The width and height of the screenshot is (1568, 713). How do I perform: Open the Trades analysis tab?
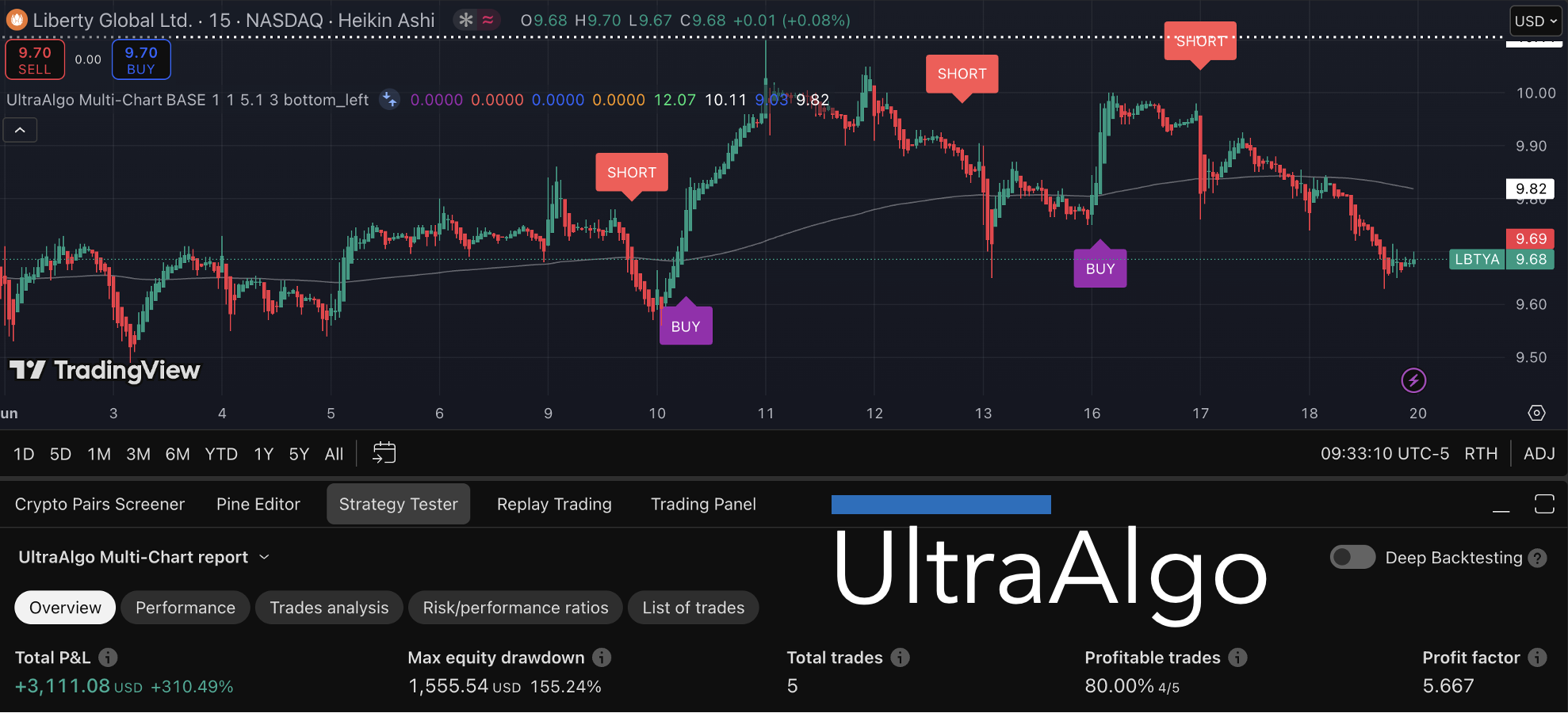[329, 608]
